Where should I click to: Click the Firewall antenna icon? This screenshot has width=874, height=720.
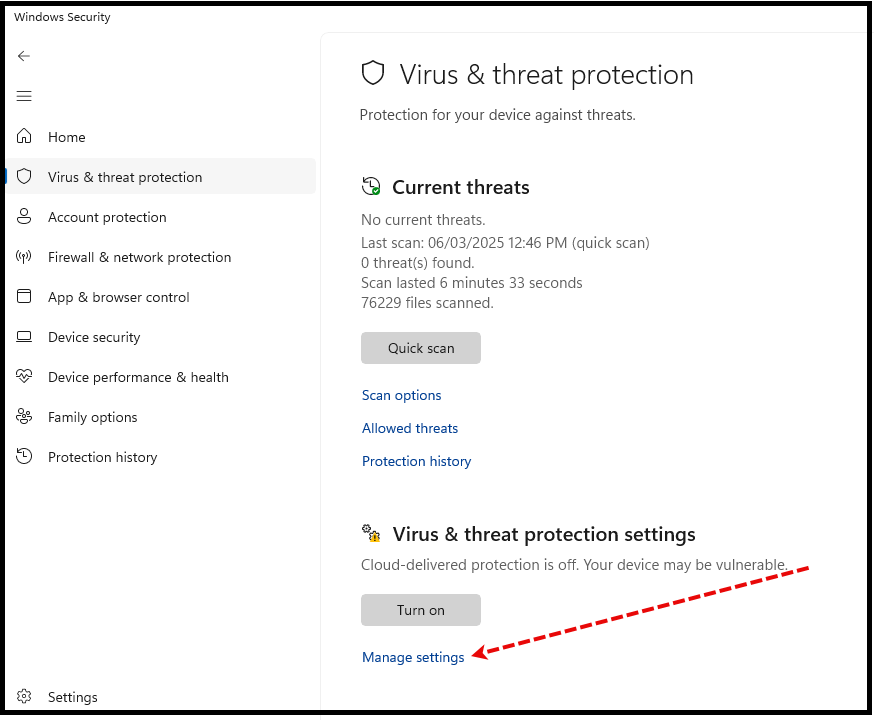[x=23, y=256]
